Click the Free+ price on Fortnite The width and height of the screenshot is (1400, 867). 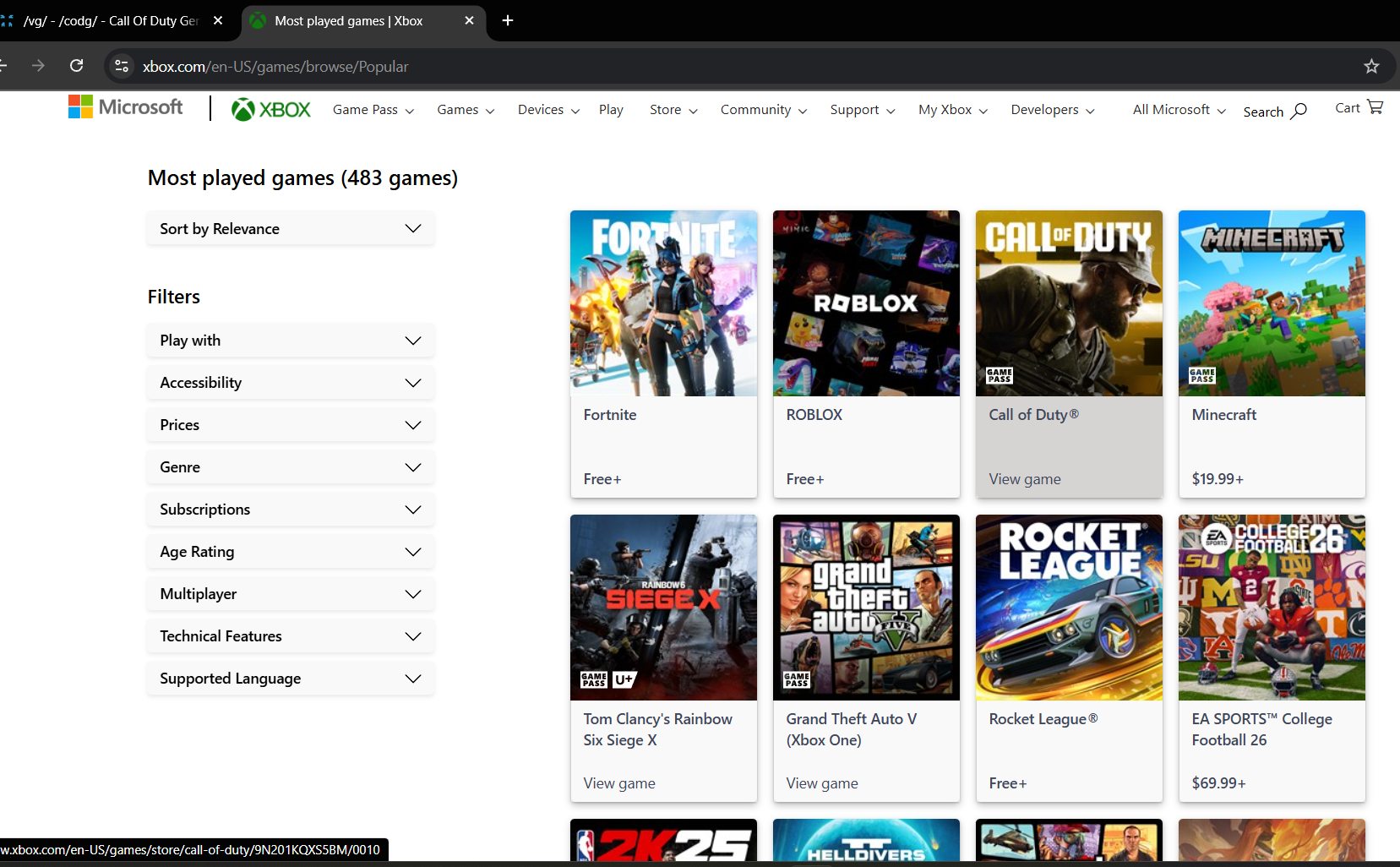(x=602, y=479)
